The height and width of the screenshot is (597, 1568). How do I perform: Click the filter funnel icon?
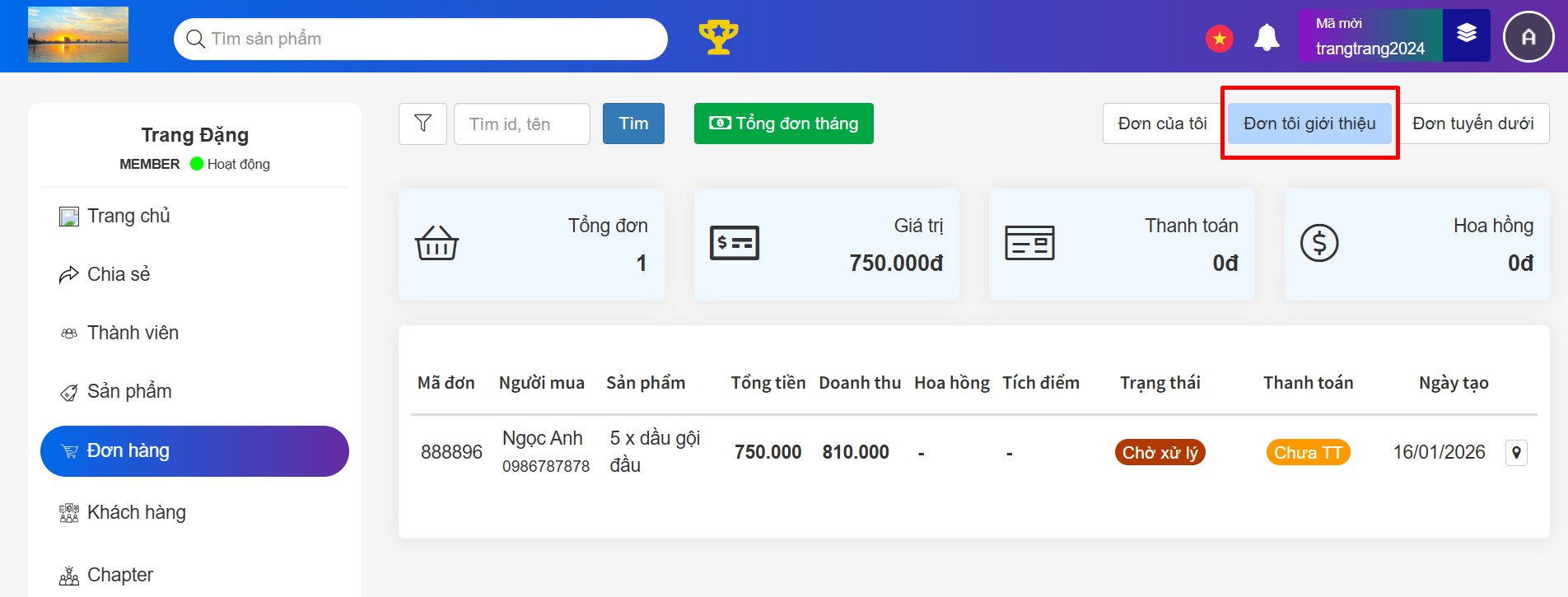tap(422, 124)
